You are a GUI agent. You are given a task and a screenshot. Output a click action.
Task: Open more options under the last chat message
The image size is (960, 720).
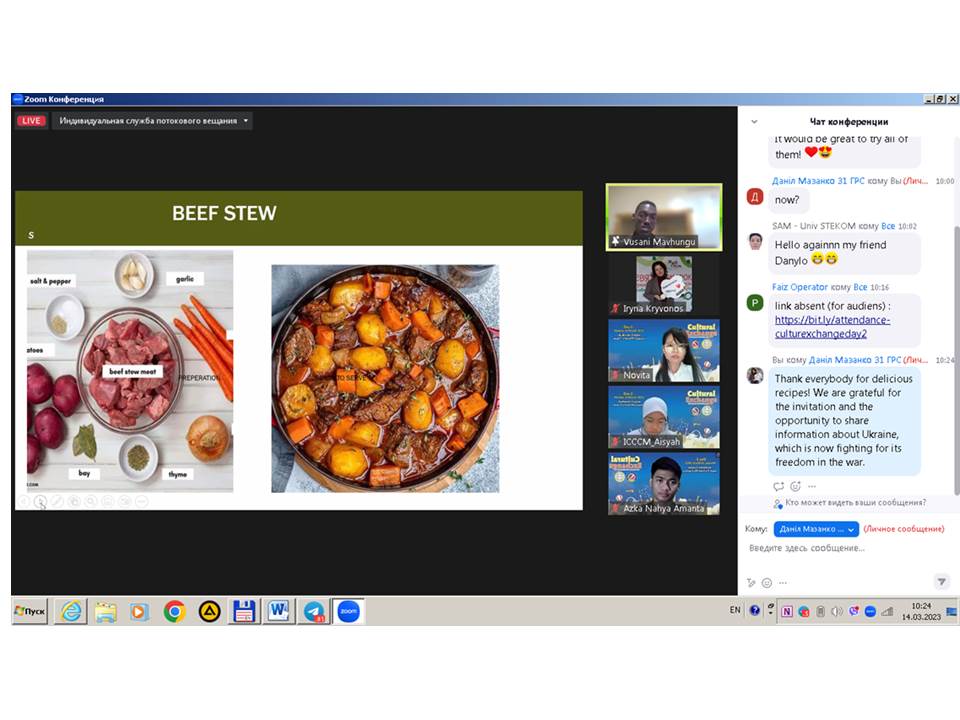click(812, 486)
